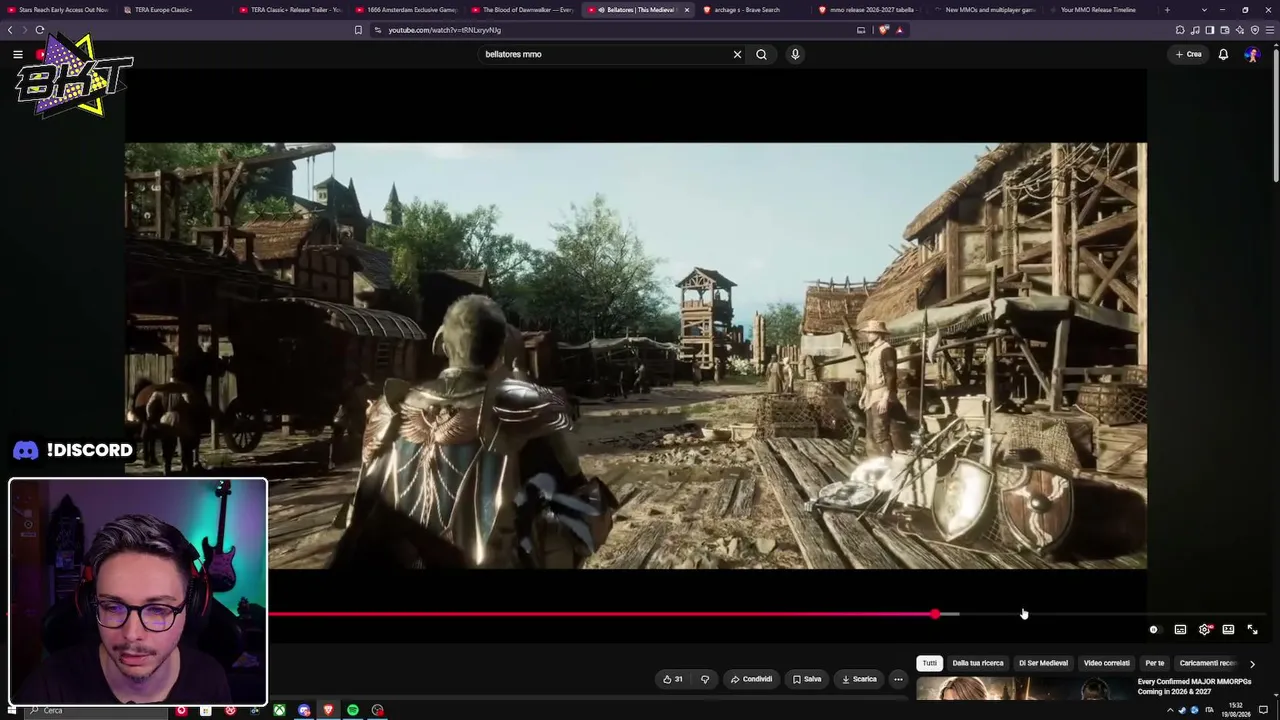This screenshot has height=720, width=1280.
Task: Click the YouTube search input field
Action: [x=605, y=54]
